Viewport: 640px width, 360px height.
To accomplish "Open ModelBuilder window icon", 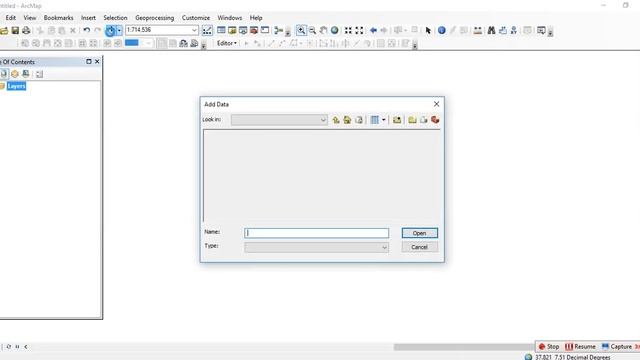I will [x=279, y=30].
